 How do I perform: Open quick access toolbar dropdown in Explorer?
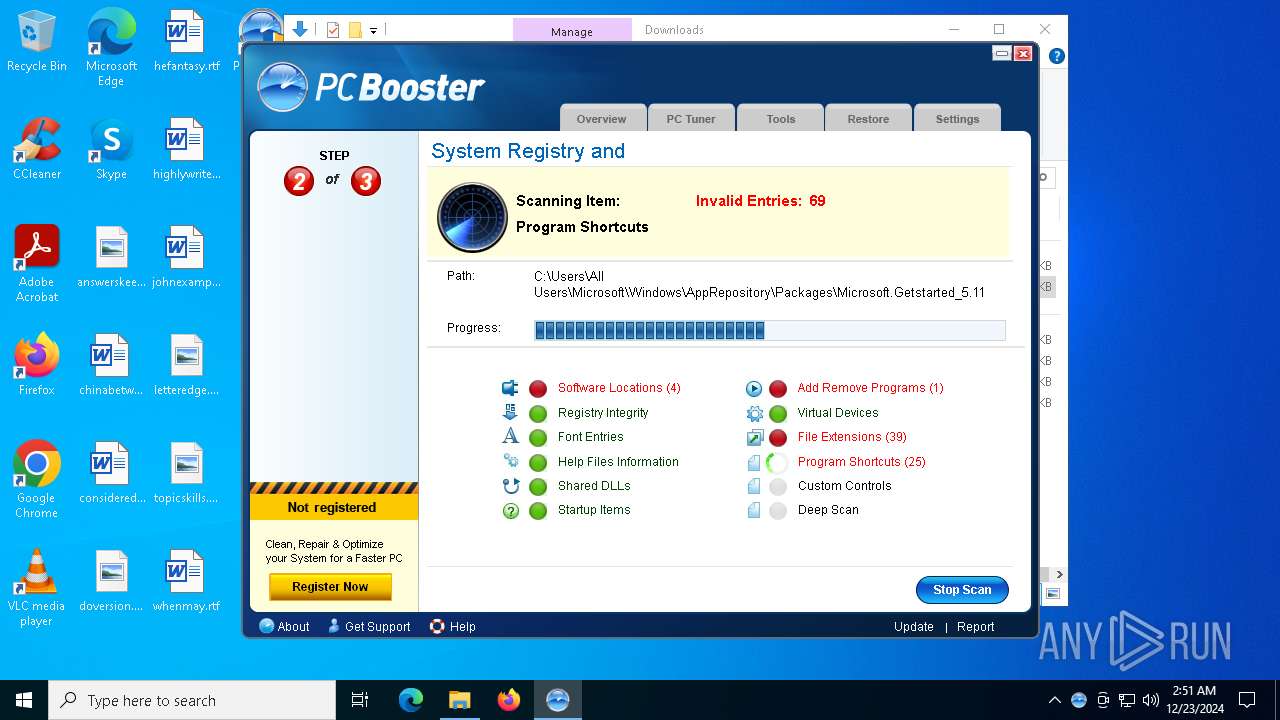[x=373, y=30]
